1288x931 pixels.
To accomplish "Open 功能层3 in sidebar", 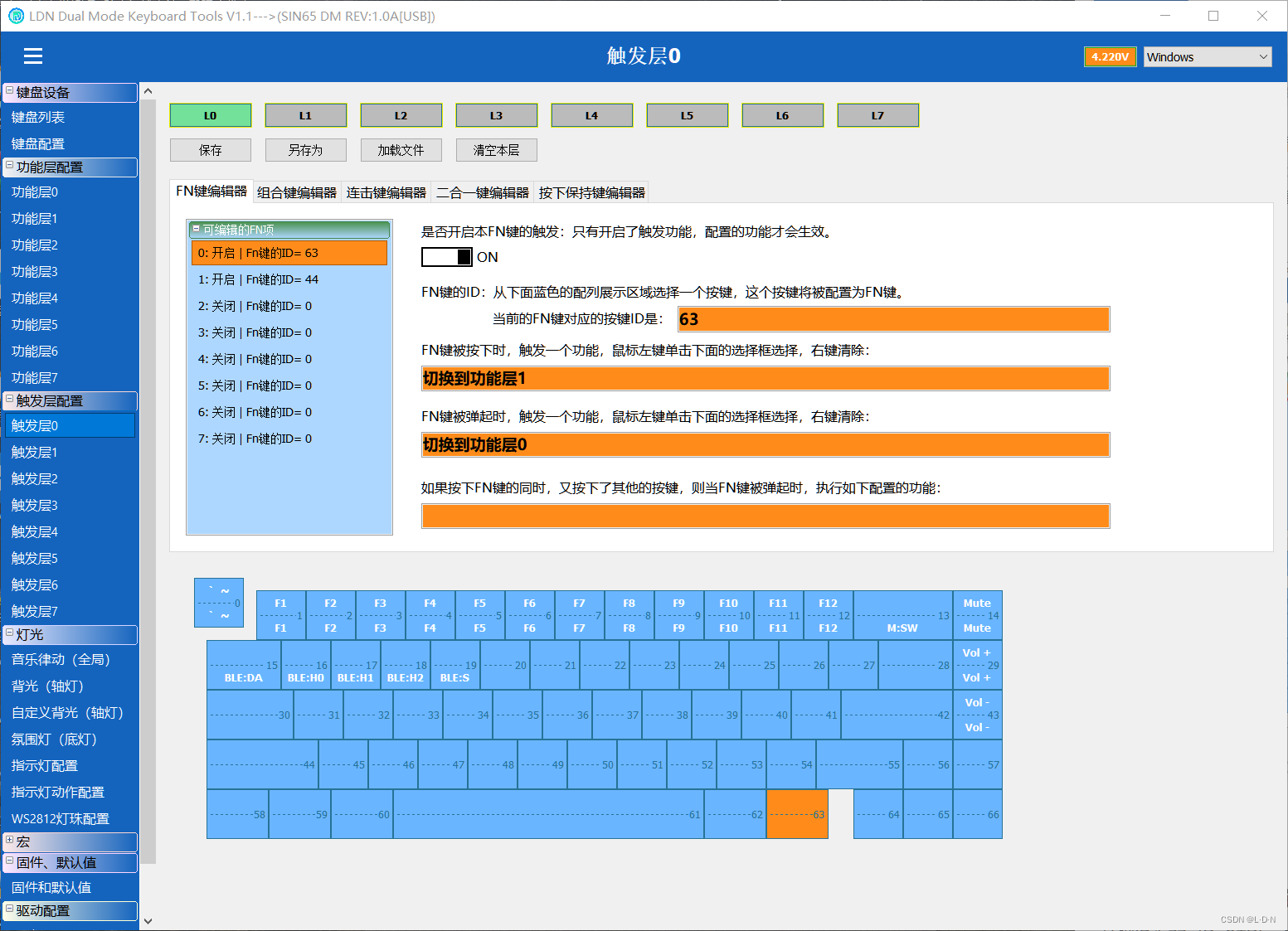I will [70, 272].
